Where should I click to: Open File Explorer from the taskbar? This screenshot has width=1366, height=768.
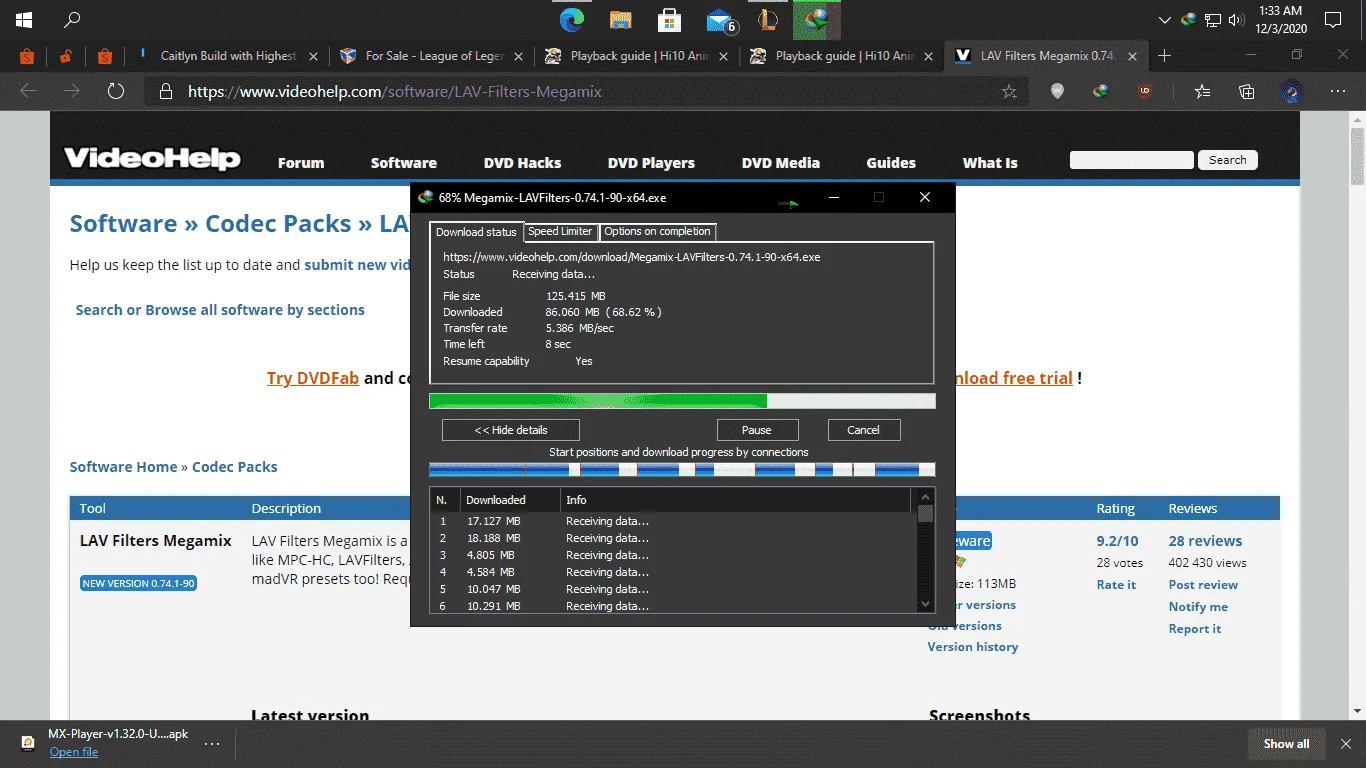click(620, 20)
